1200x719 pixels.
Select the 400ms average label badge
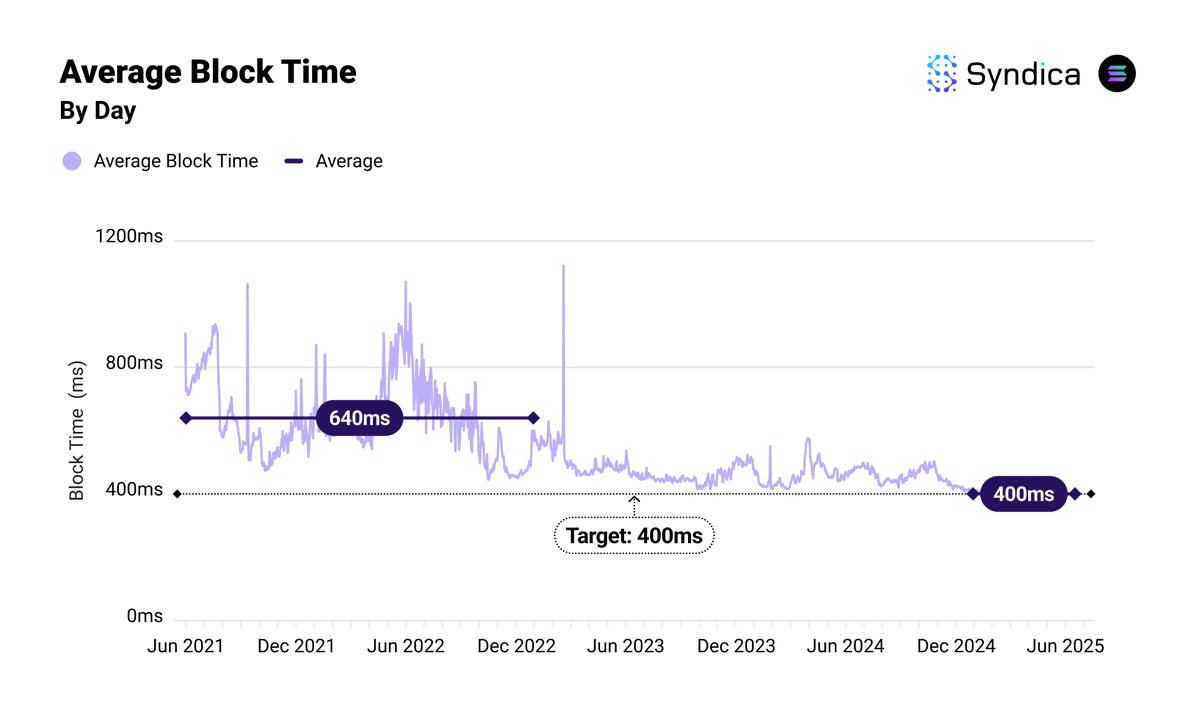[x=1023, y=494]
